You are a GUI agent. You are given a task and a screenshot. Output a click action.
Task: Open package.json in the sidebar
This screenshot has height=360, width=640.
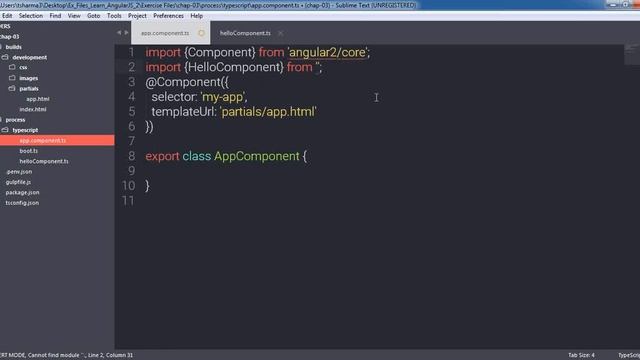click(x=22, y=192)
